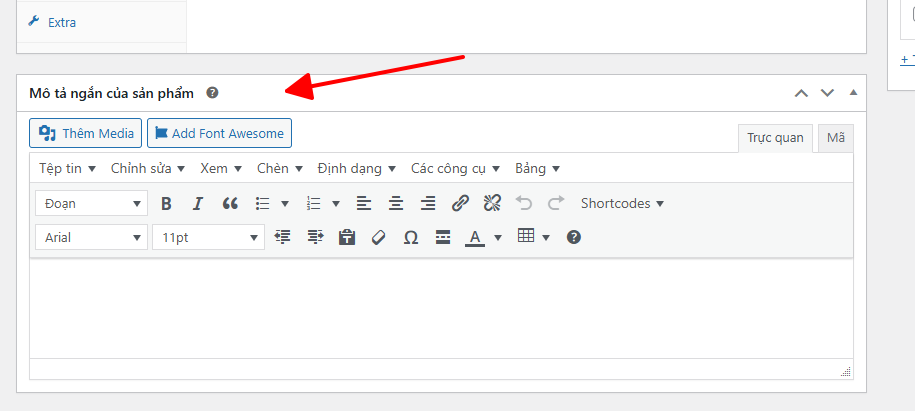Center align the text
This screenshot has height=411, width=915.
click(396, 204)
